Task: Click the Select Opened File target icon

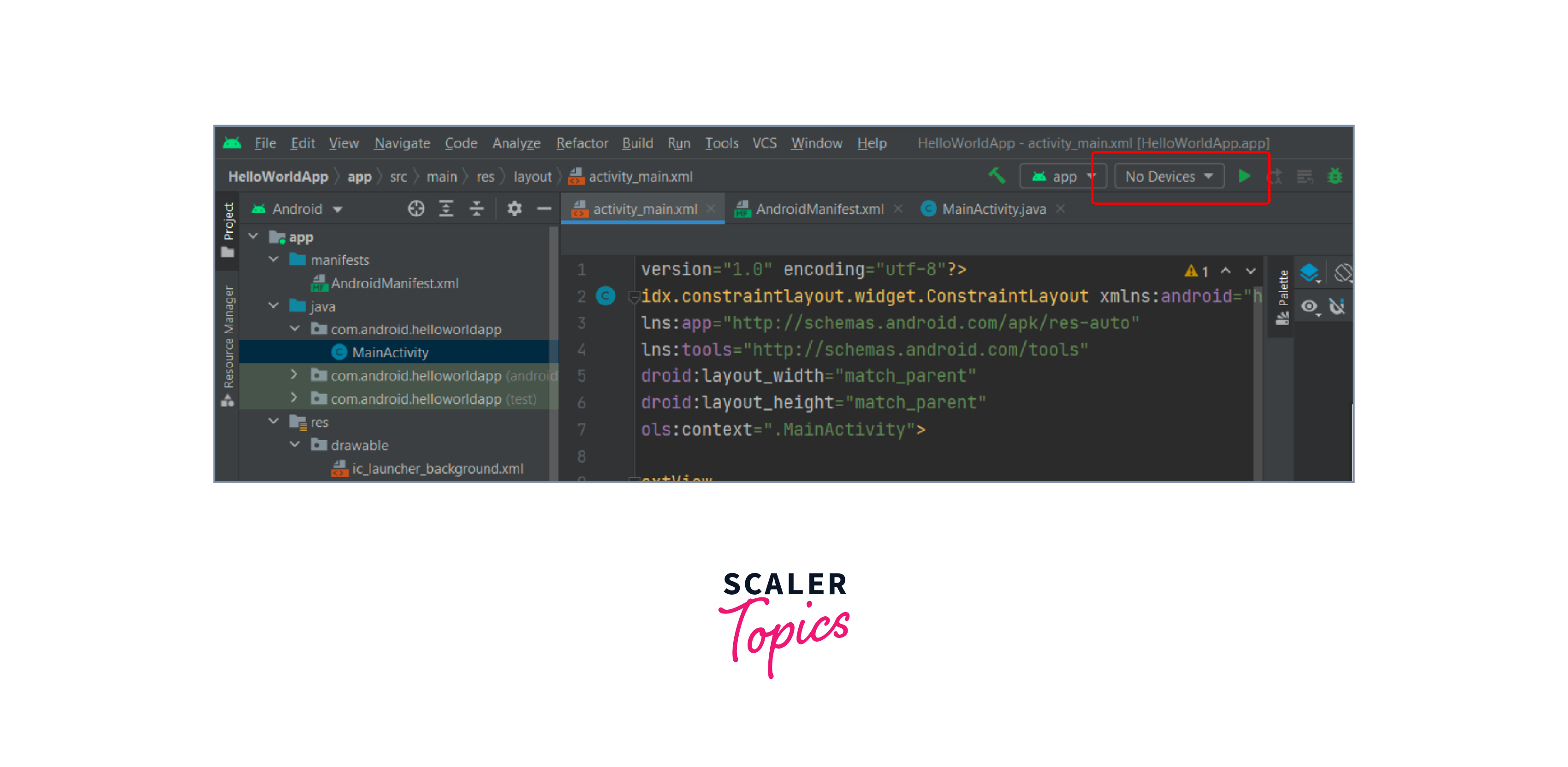Action: click(416, 209)
